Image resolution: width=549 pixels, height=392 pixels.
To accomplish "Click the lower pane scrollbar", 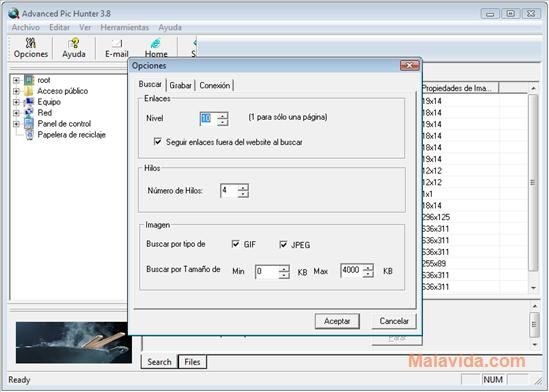I will click(x=534, y=325).
